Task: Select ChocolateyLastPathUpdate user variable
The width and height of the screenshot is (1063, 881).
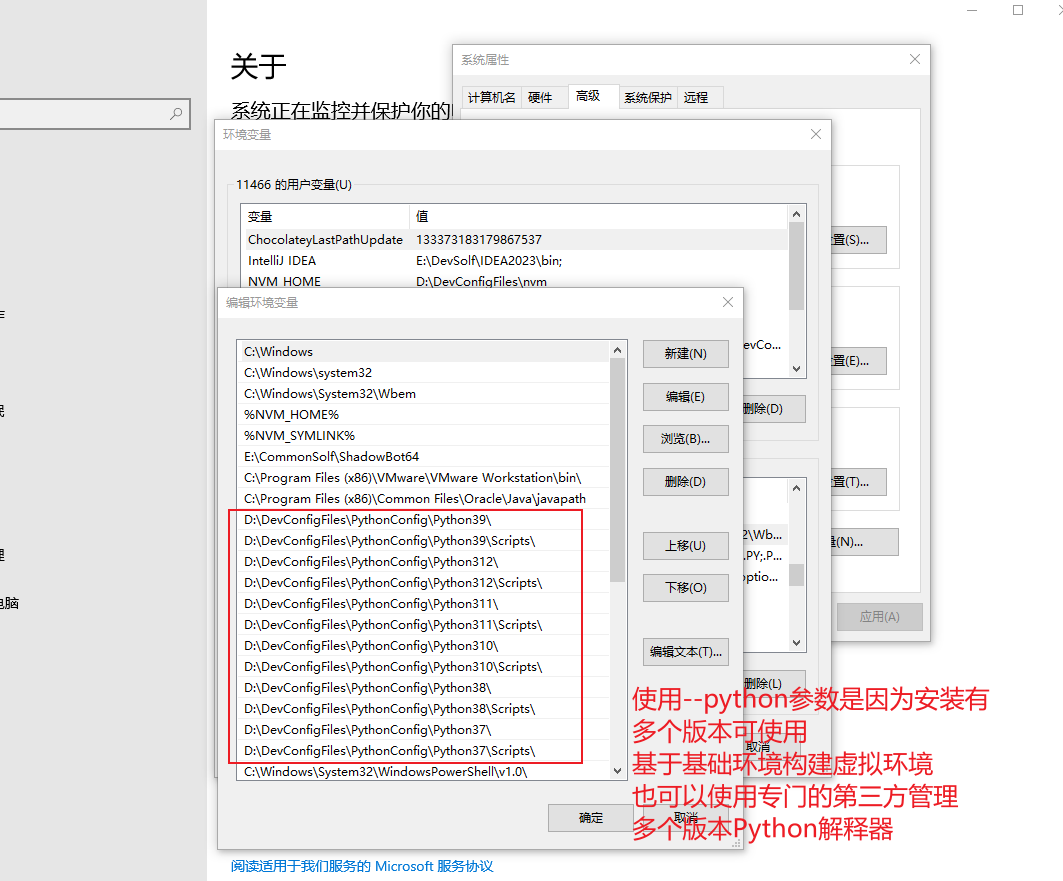Action: pos(515,240)
